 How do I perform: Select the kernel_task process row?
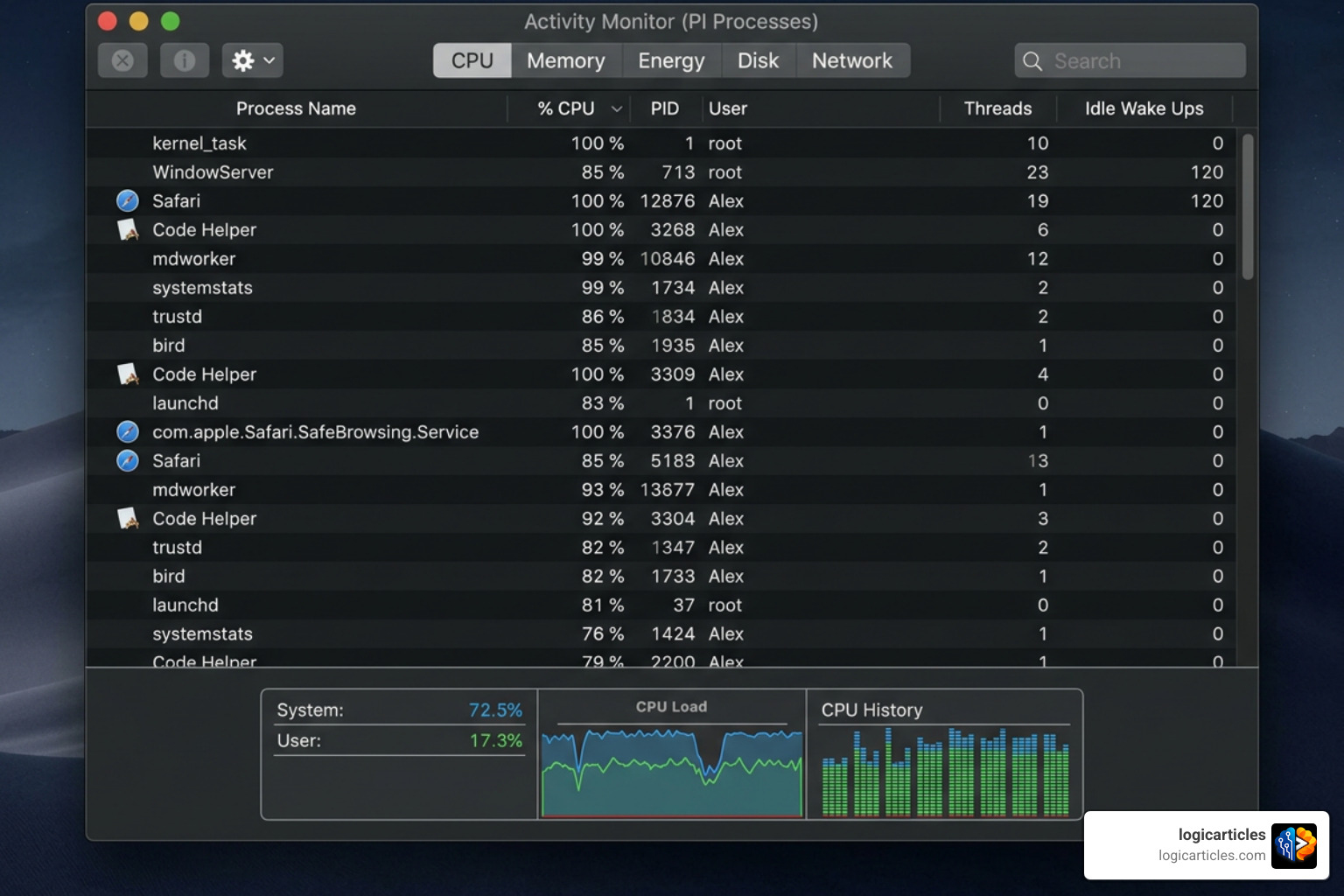[661, 143]
